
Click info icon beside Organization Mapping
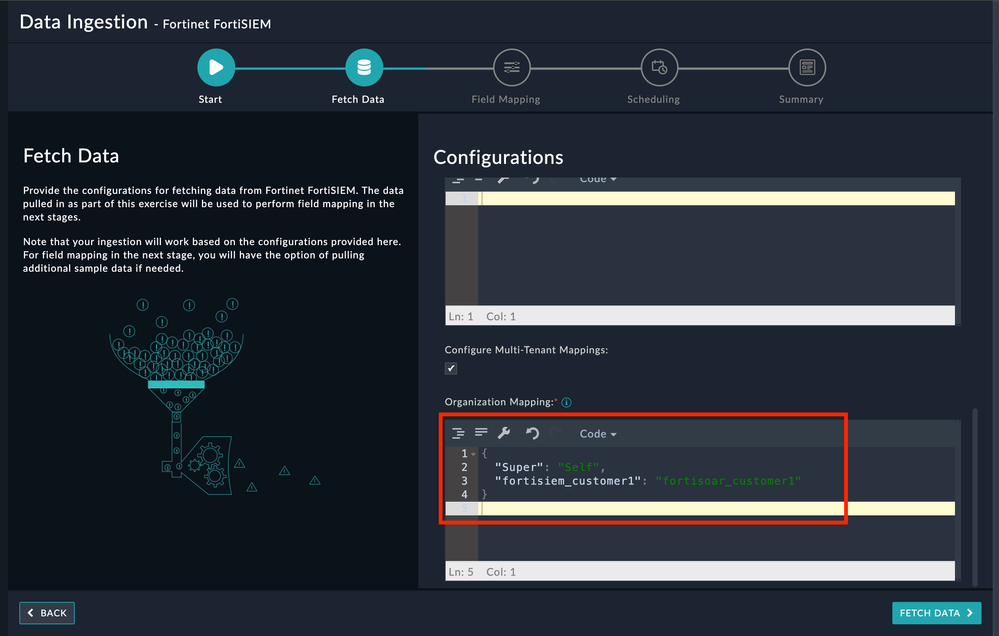click(567, 403)
